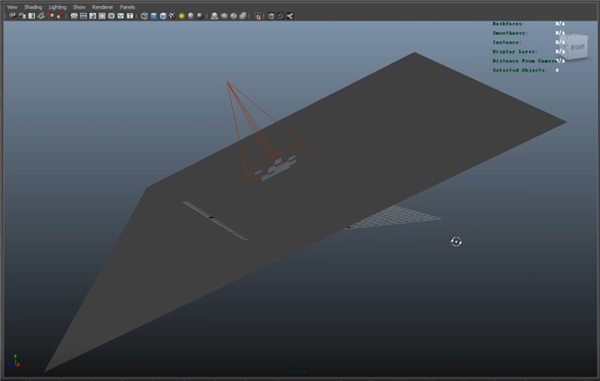Enable smooth shade all blue cube

(153, 16)
